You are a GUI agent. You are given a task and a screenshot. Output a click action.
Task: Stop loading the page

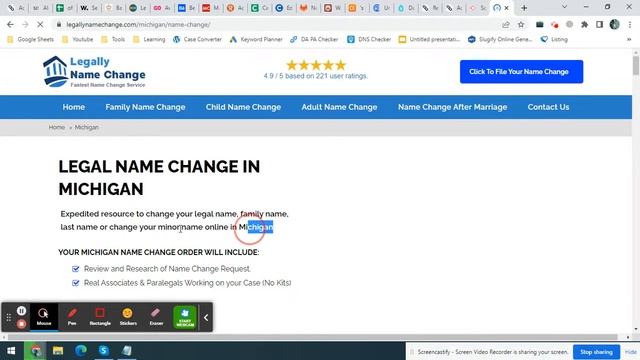pyautogui.click(x=40, y=24)
